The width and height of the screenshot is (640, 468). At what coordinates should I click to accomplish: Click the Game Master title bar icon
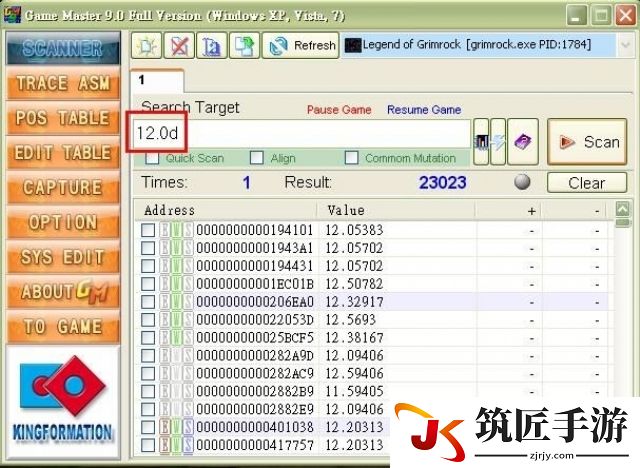(12, 15)
